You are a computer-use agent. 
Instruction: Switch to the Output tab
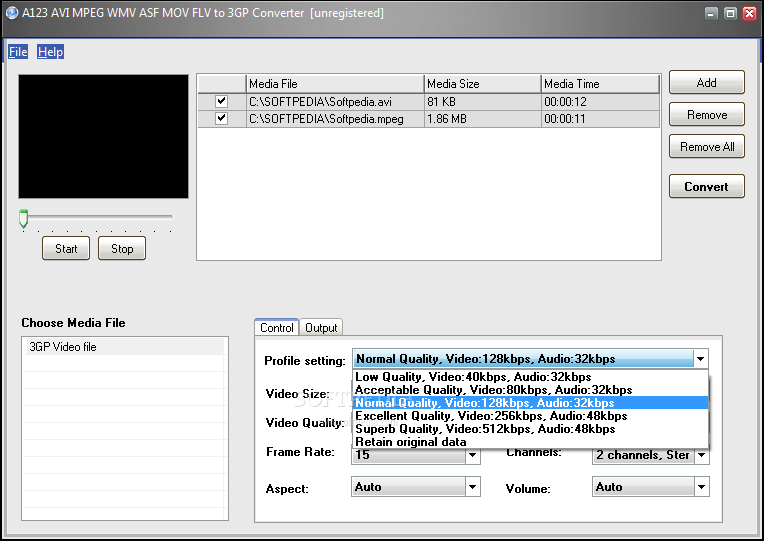321,328
